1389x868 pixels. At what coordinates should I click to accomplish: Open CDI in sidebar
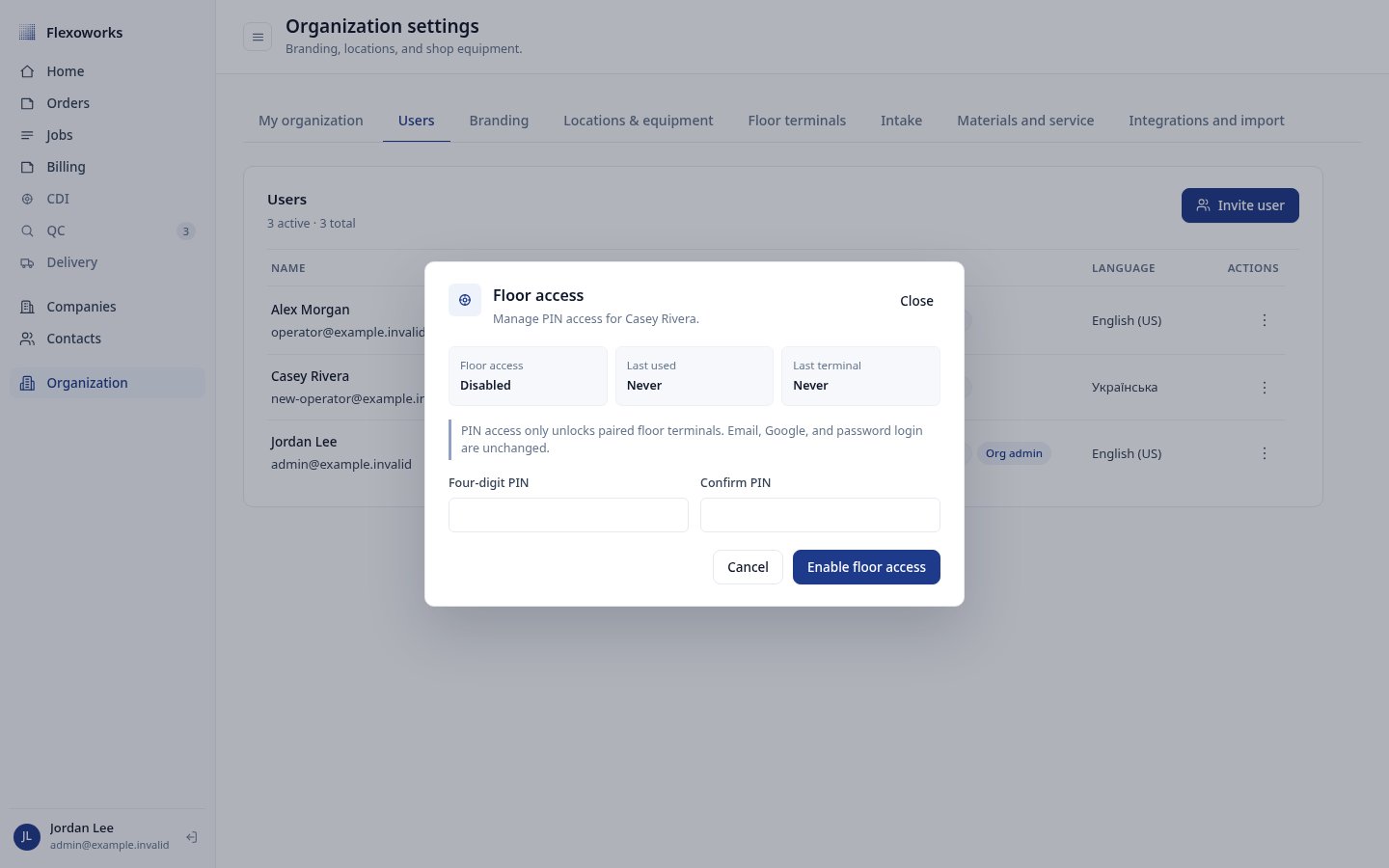pos(107,199)
